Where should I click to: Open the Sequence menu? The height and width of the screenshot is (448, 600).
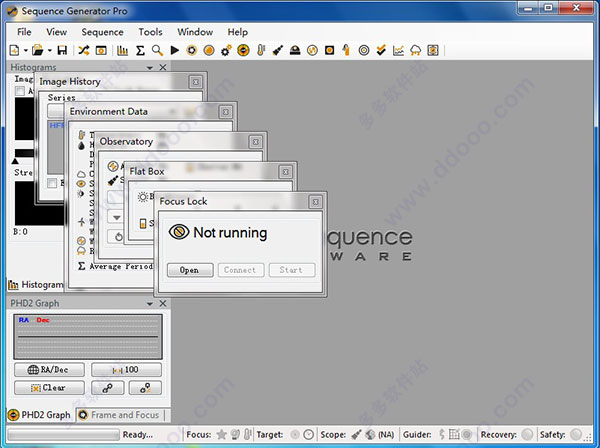[102, 32]
